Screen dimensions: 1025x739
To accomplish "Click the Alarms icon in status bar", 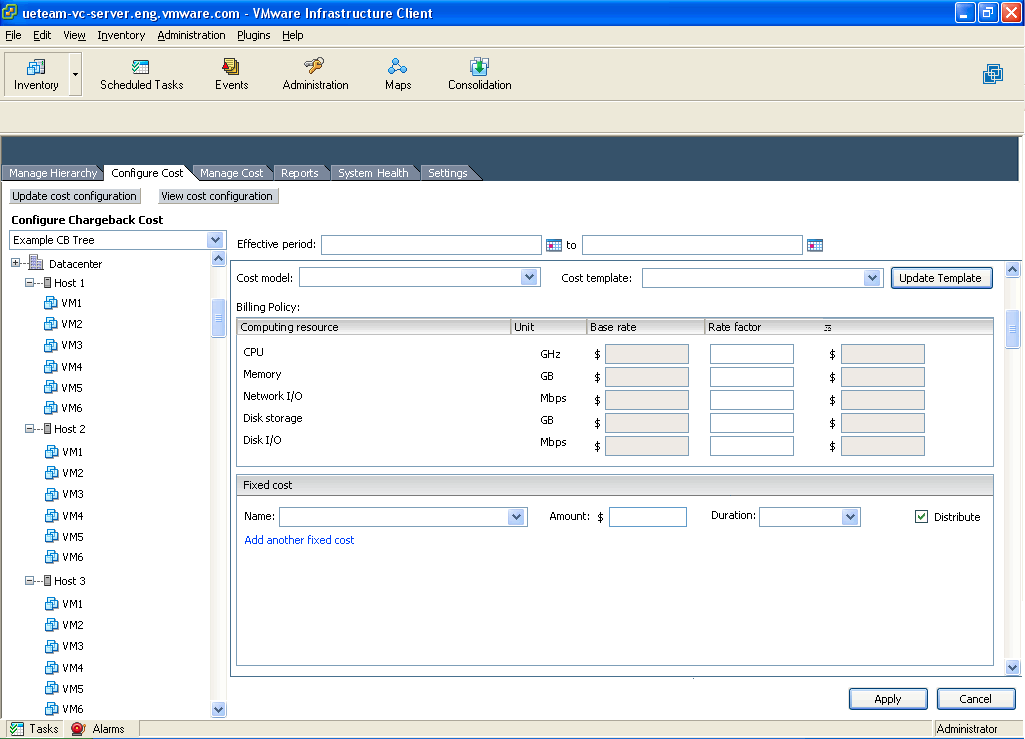I will [x=78, y=729].
